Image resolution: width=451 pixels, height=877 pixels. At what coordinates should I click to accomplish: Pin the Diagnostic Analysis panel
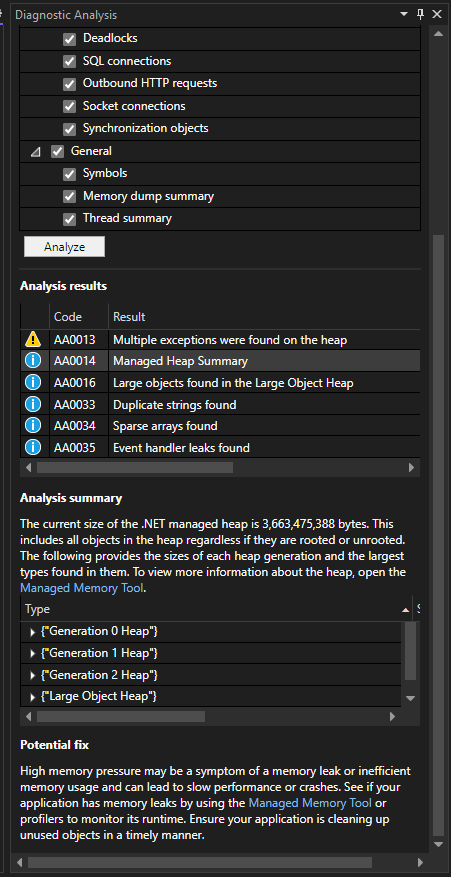pyautogui.click(x=421, y=15)
